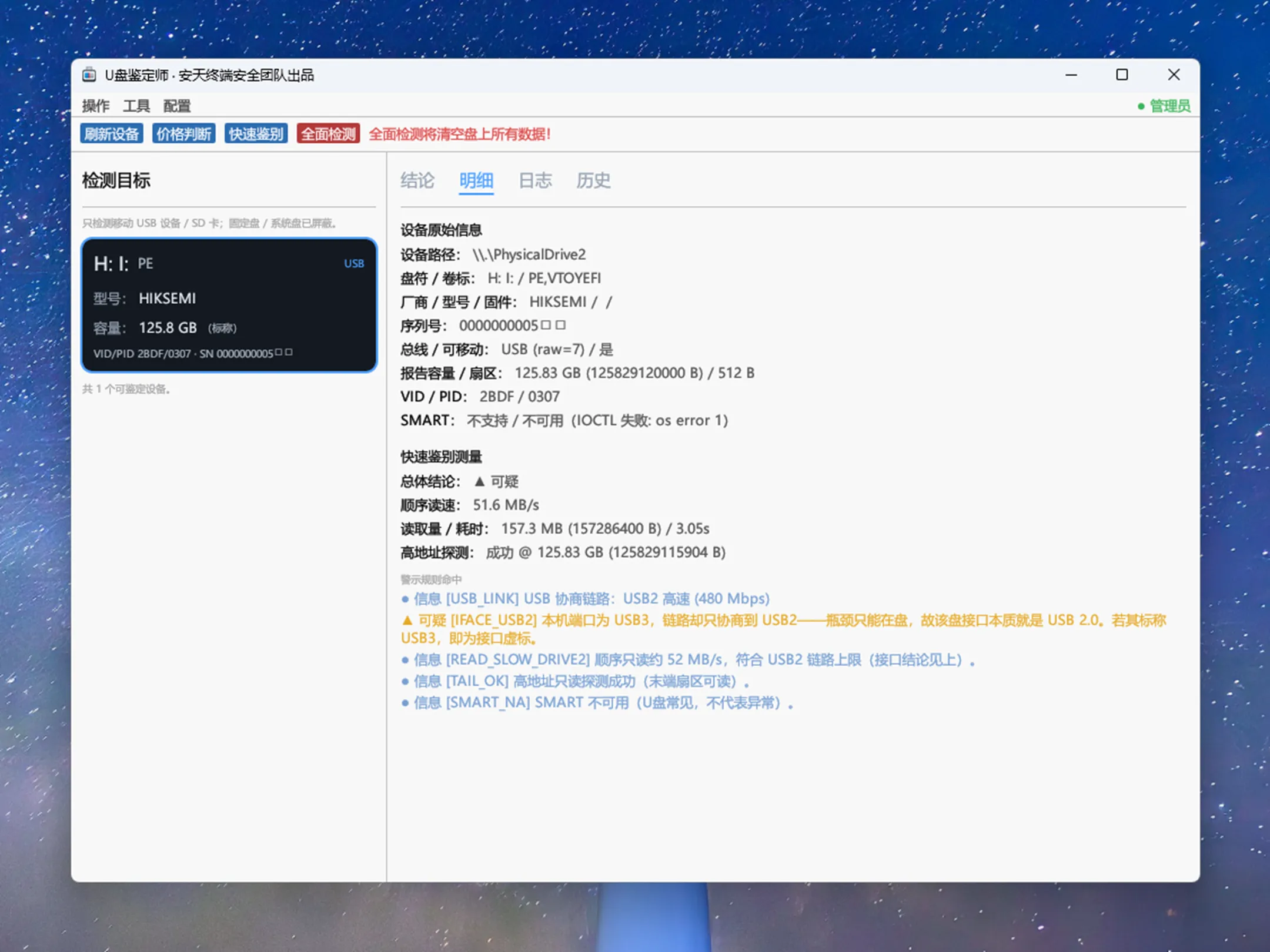Screen dimensions: 1270x952
Task: Click the [USB_LINK] info rule entry
Action: [x=586, y=599]
